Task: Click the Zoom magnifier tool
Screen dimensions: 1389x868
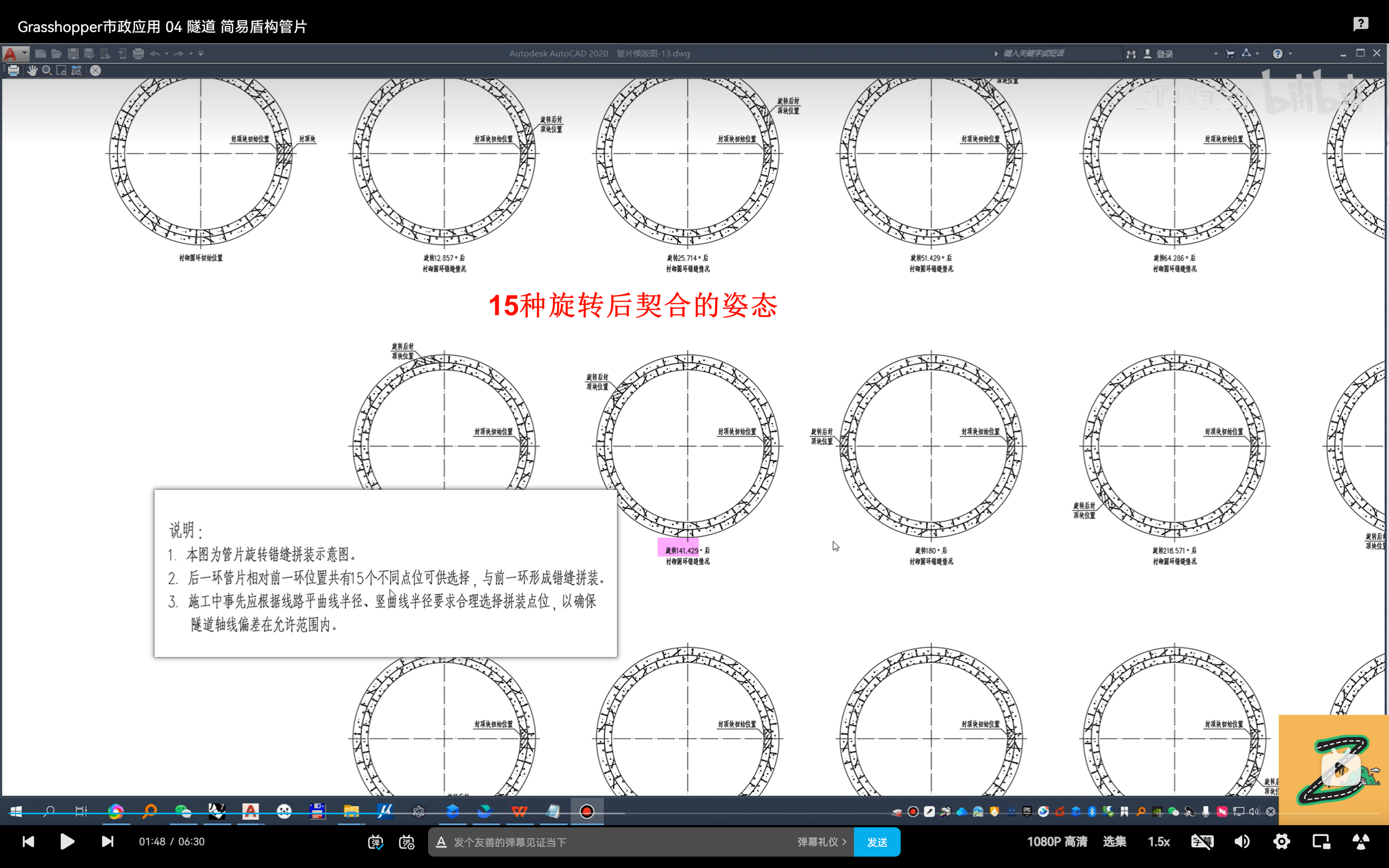Action: (x=47, y=71)
